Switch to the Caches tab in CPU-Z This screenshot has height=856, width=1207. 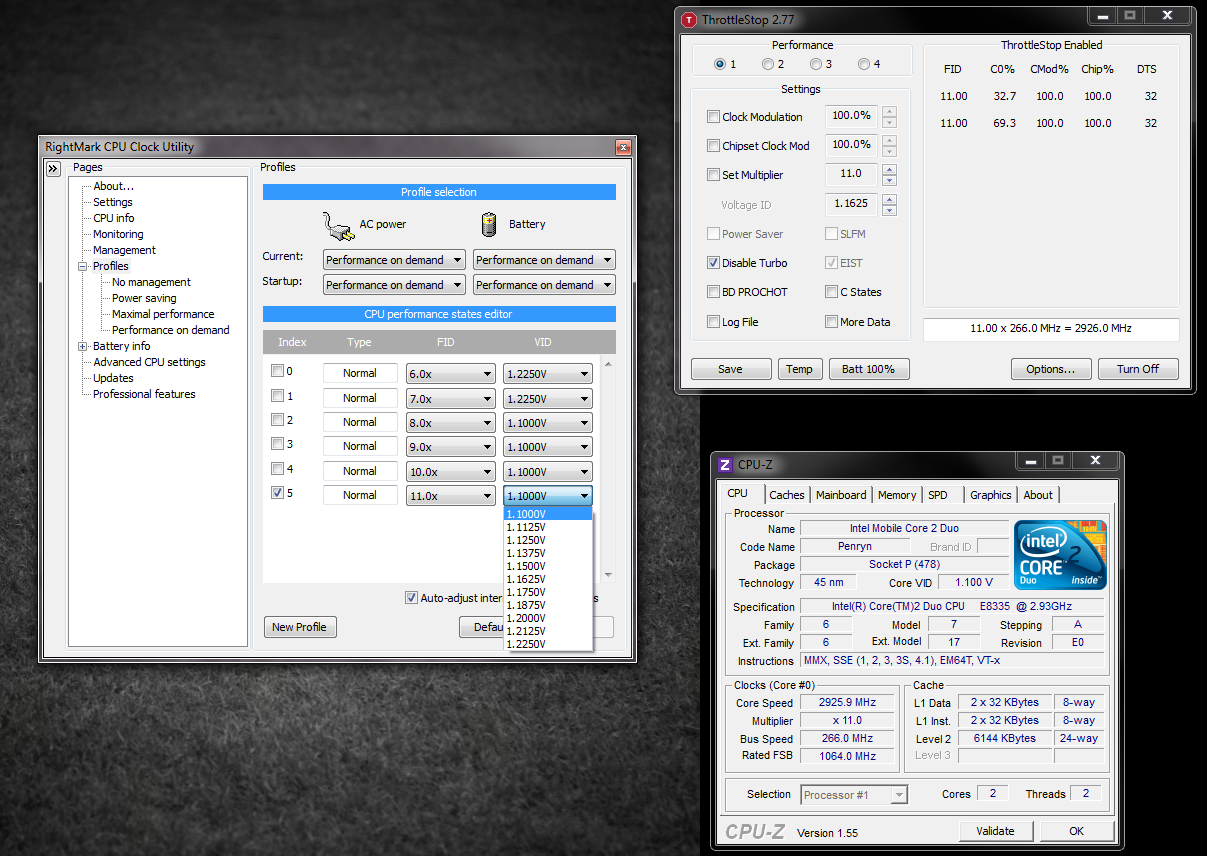pos(787,495)
